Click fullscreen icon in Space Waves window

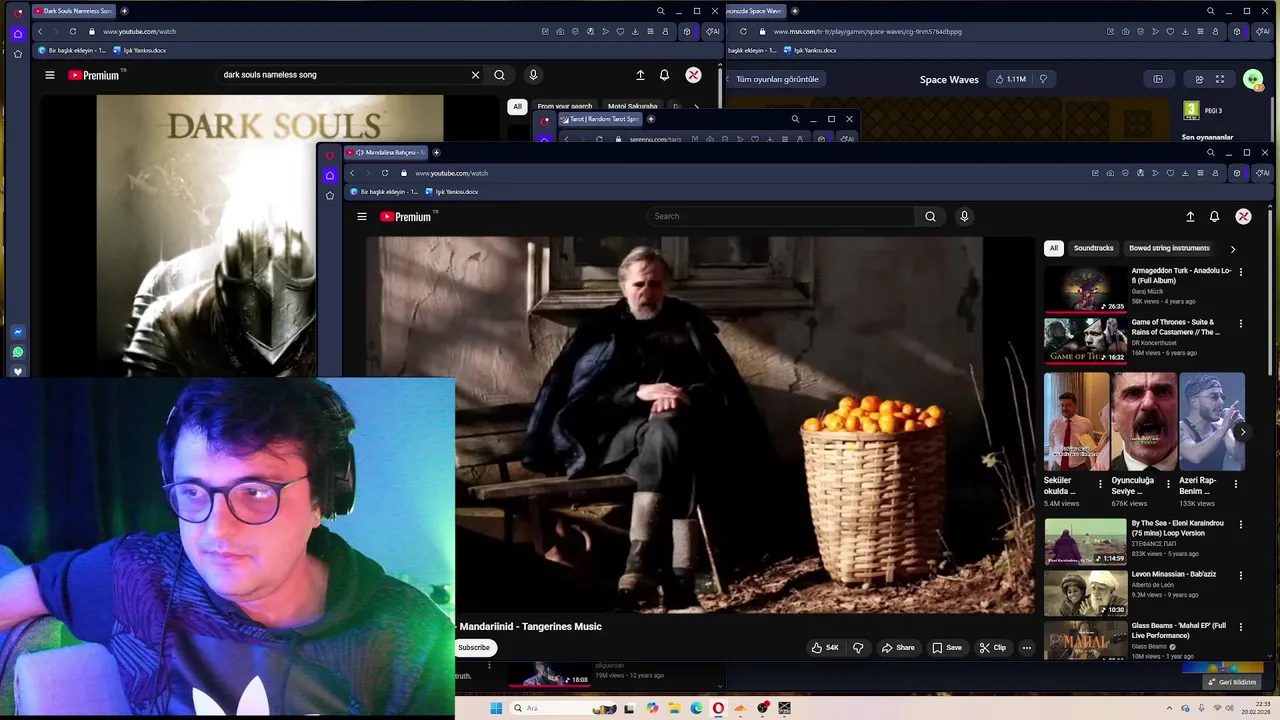(1220, 79)
